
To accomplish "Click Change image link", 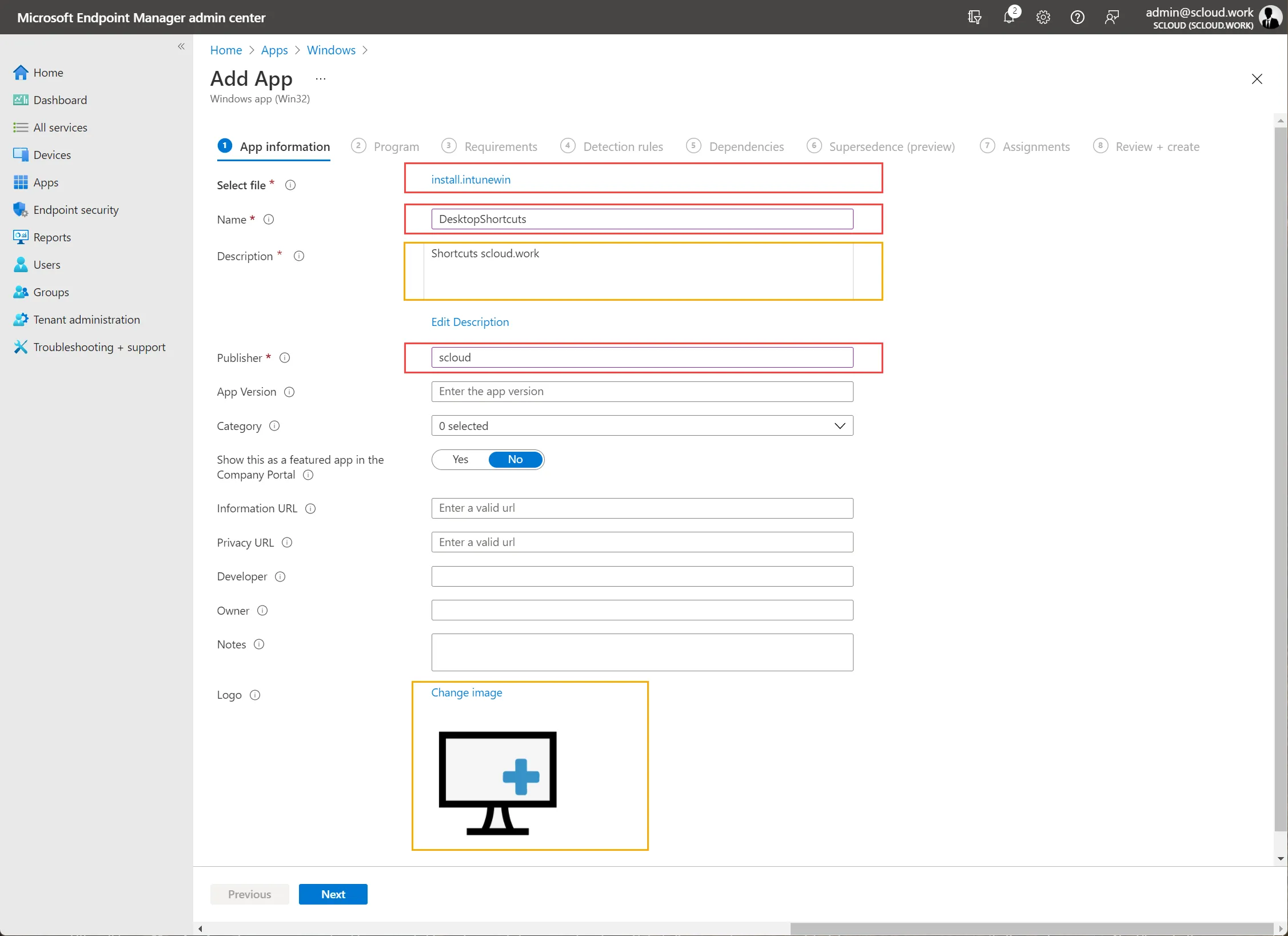I will (x=466, y=693).
